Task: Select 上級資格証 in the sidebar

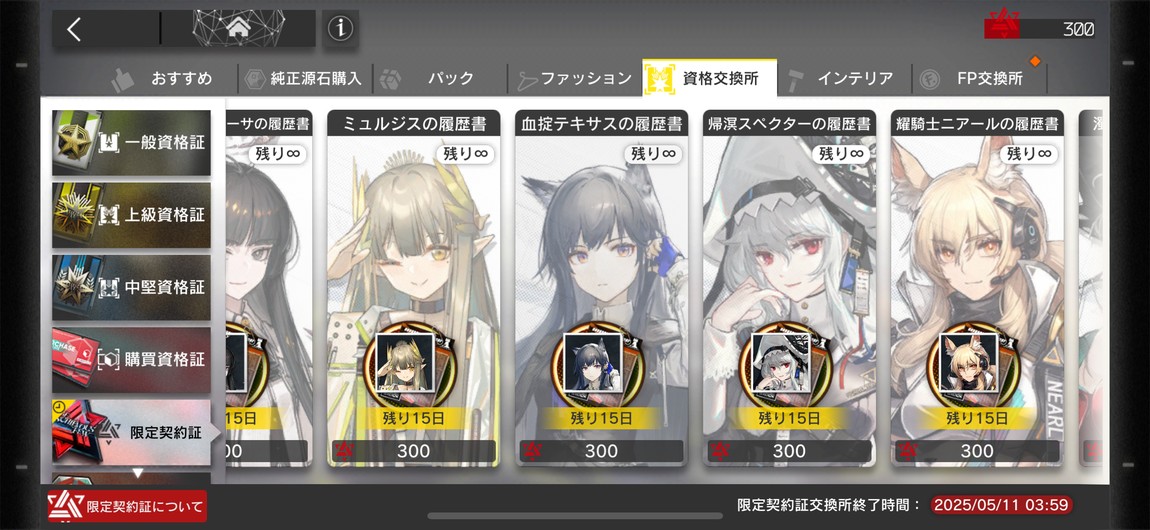Action: 131,215
